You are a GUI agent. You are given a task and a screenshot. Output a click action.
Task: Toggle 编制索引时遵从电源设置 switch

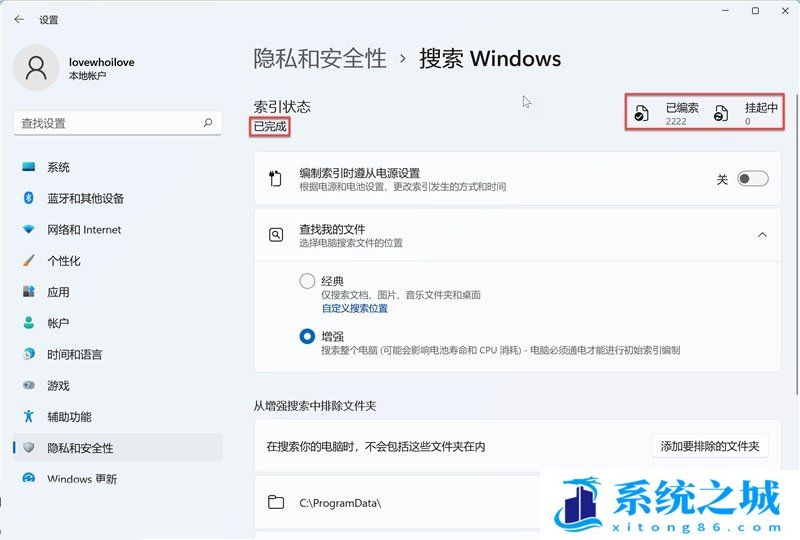(x=753, y=179)
